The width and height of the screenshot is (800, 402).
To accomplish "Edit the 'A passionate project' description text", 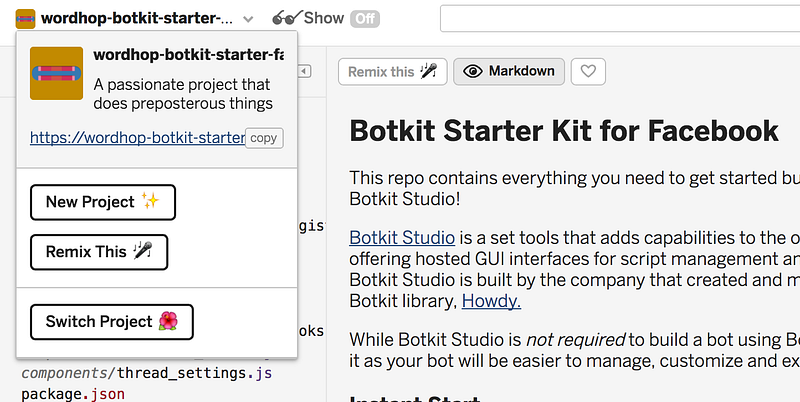I will click(x=183, y=94).
